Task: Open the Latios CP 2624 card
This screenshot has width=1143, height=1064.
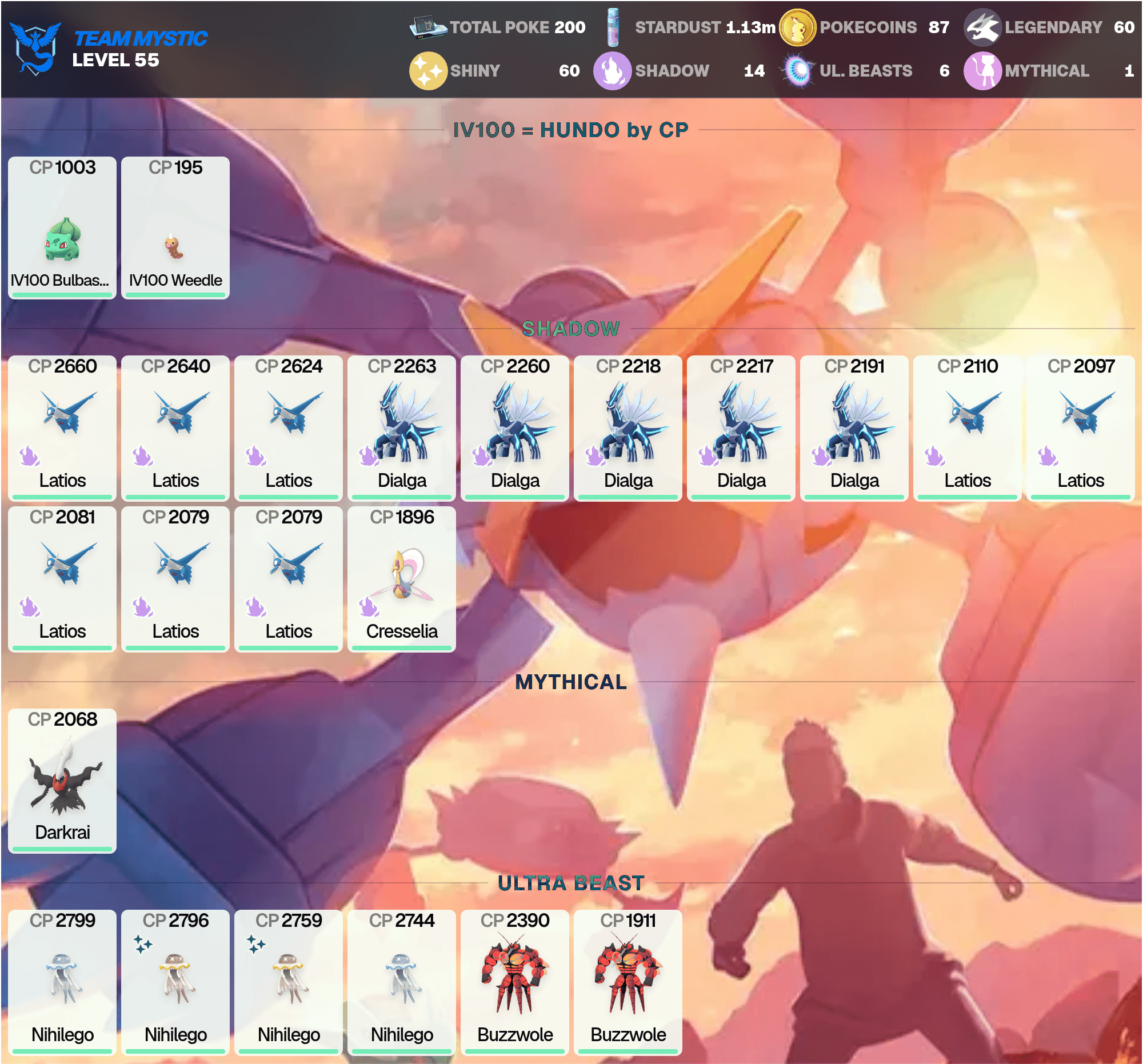Action: (289, 428)
